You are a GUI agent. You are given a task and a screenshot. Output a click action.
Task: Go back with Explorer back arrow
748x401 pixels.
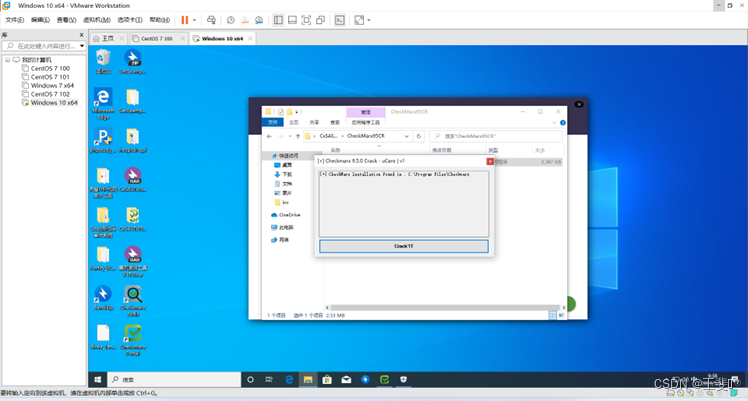pyautogui.click(x=270, y=136)
